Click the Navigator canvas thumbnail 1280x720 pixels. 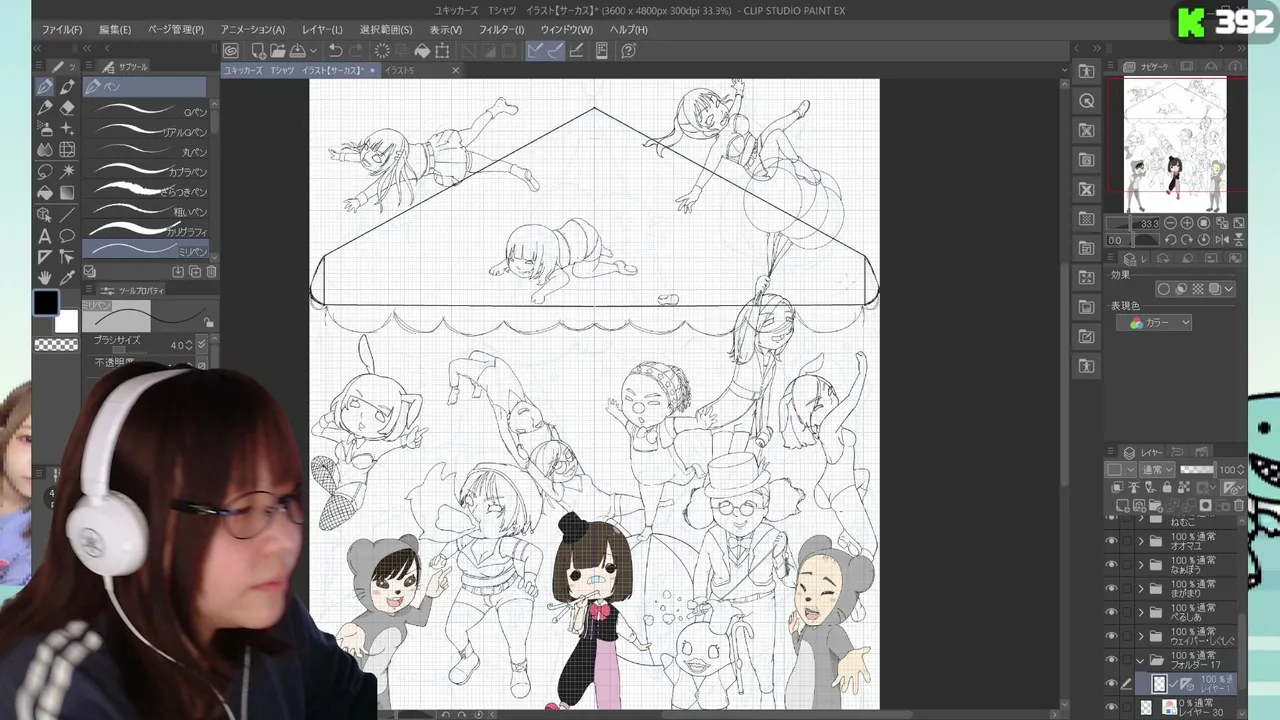pyautogui.click(x=1174, y=146)
